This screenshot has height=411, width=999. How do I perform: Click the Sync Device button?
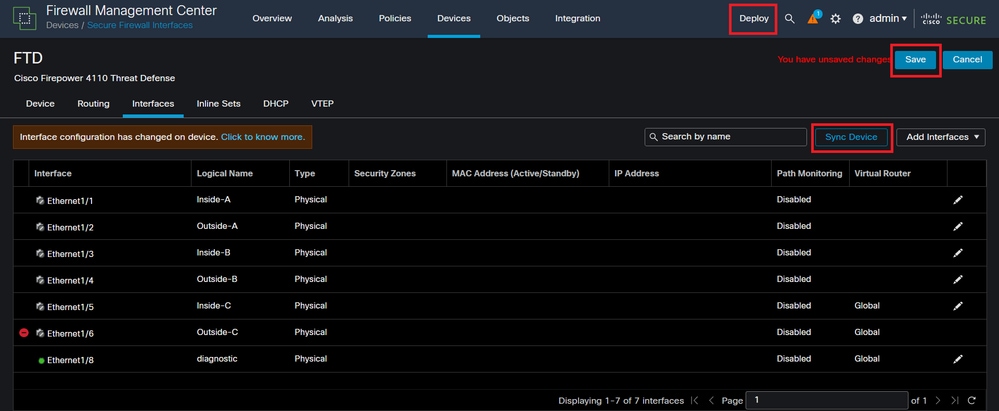[x=851, y=137]
